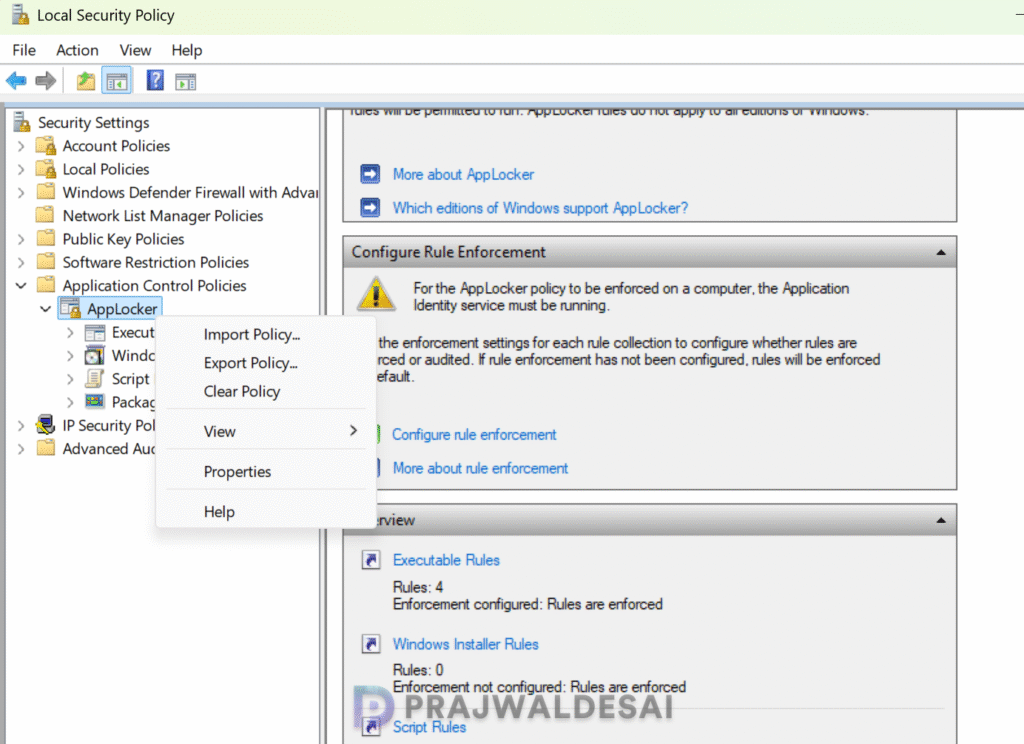Toggle the Show/Hide Action Pane icon
The image size is (1024, 744).
click(x=185, y=82)
